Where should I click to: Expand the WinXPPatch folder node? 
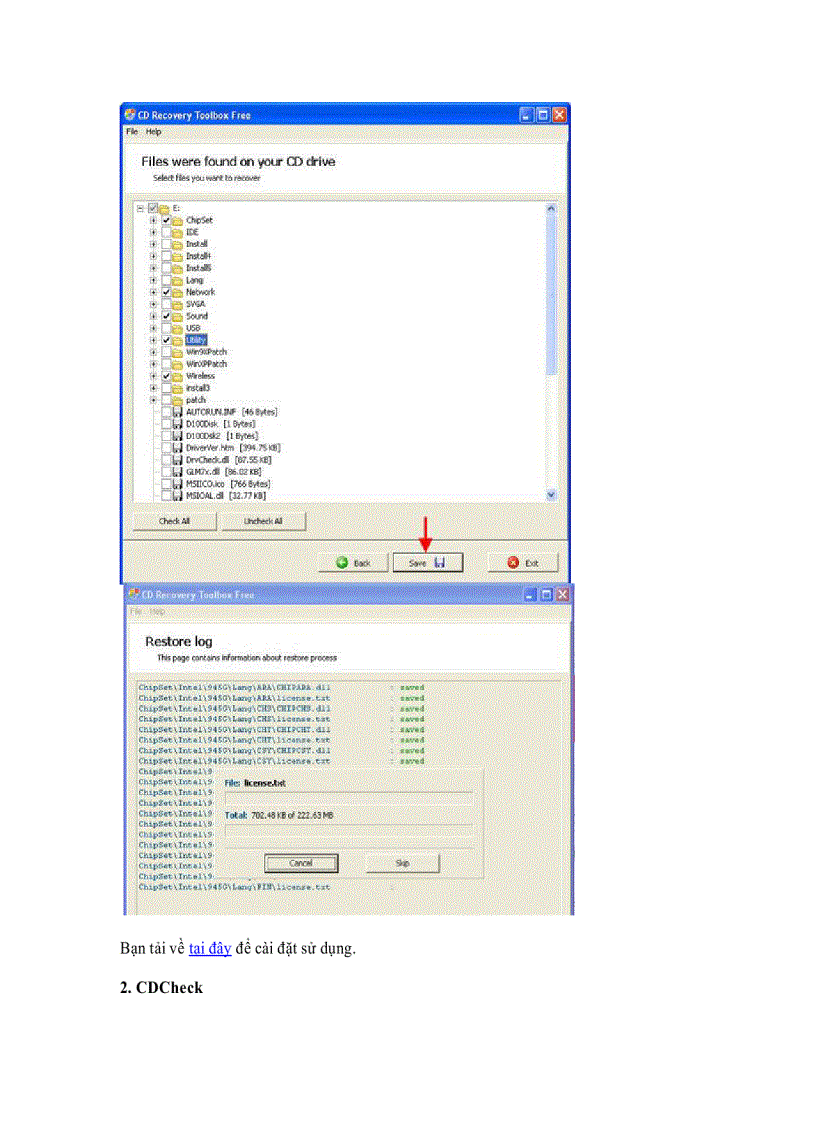(x=153, y=364)
